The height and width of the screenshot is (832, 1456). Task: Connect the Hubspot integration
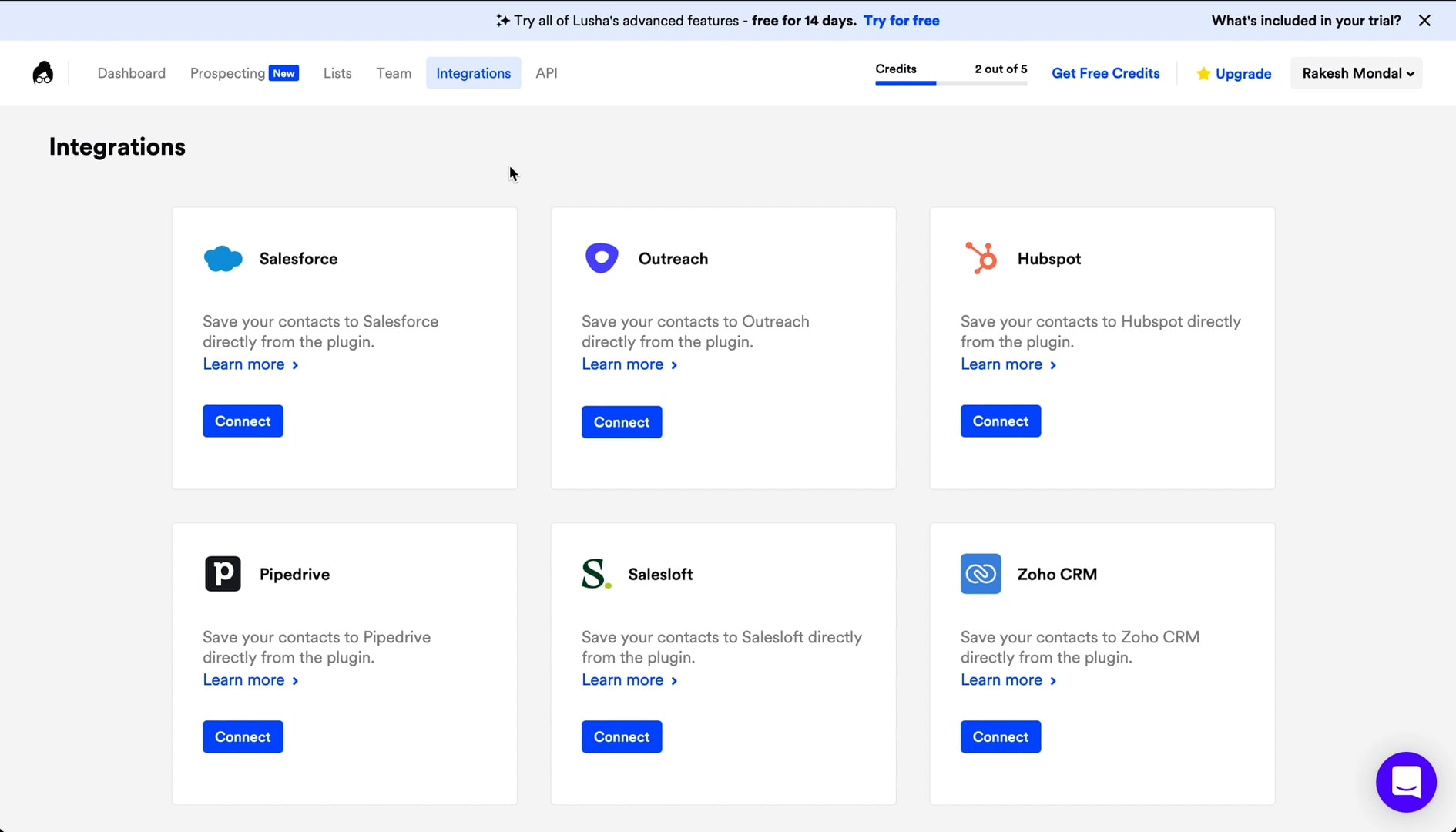[x=1000, y=421]
